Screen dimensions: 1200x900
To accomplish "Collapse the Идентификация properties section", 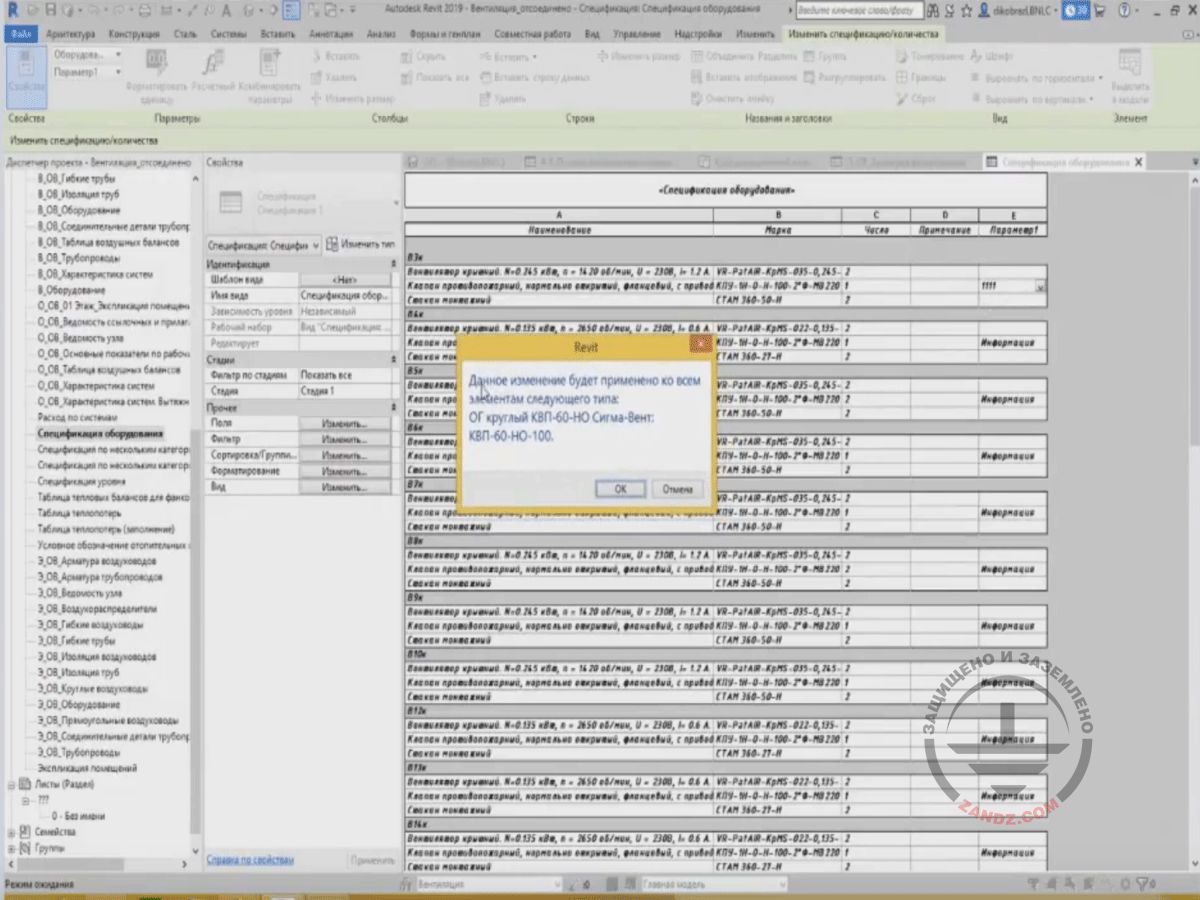I will pos(393,264).
